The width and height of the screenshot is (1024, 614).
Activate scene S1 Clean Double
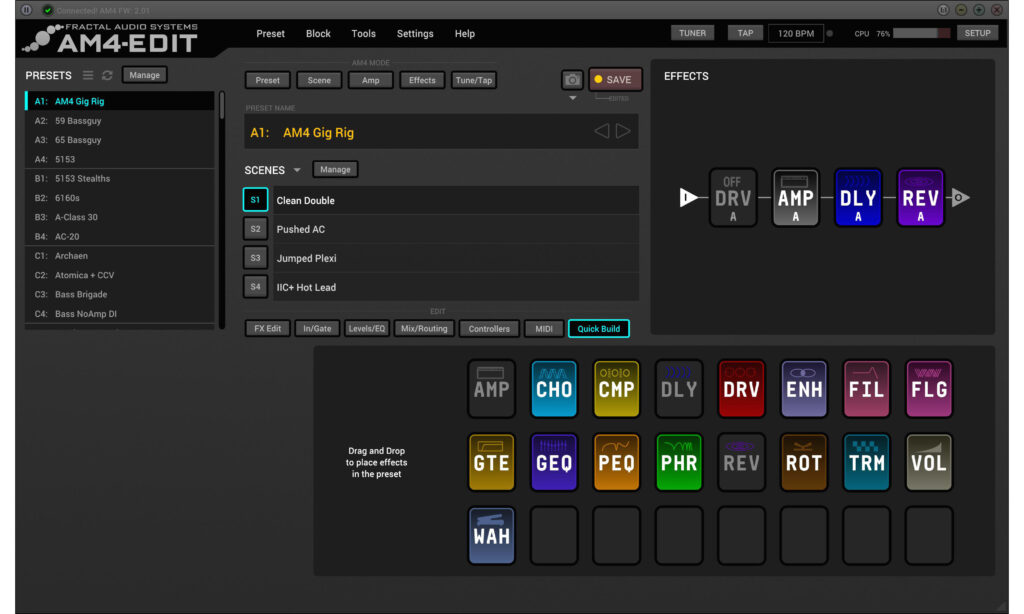255,200
